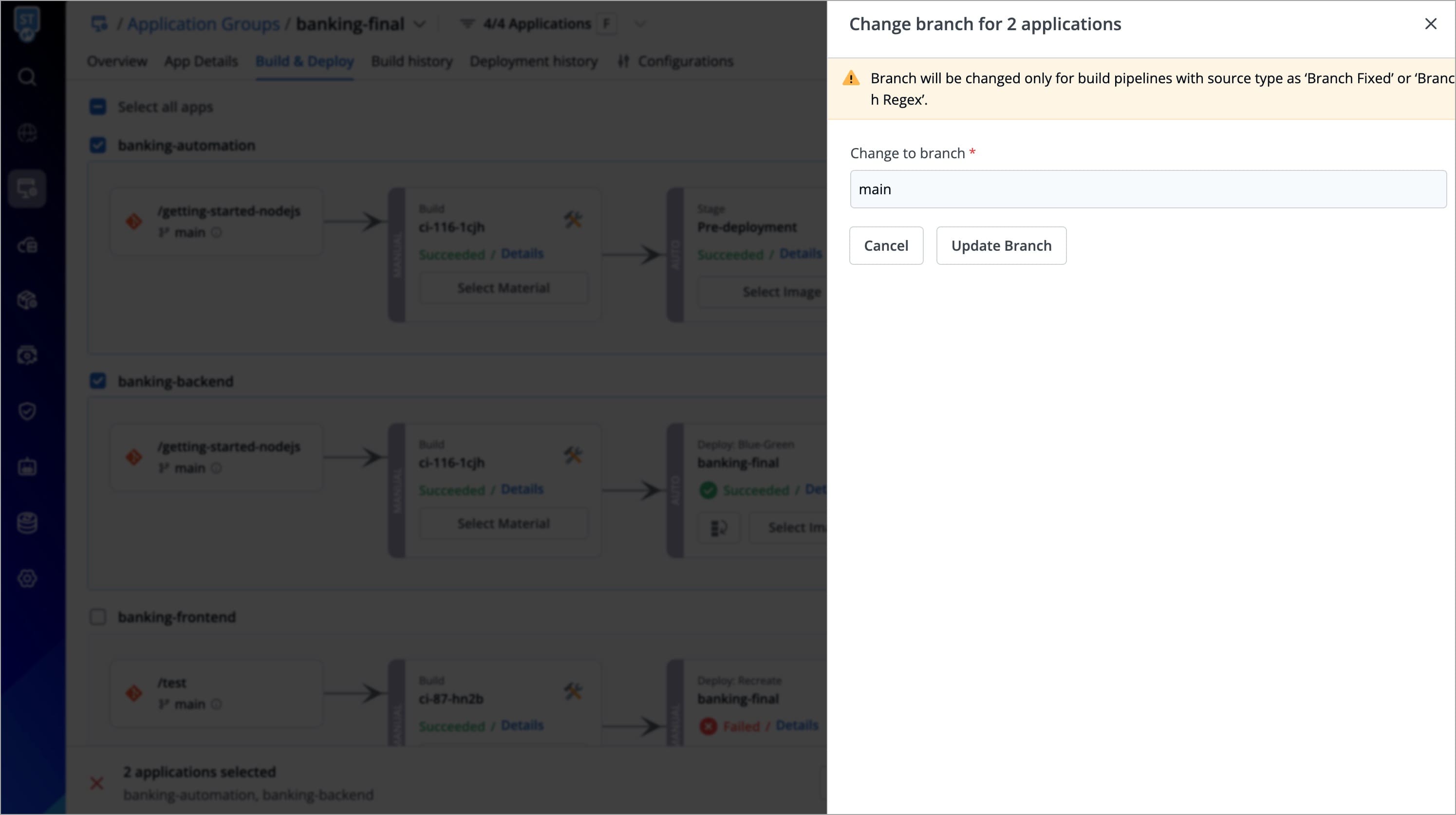
Task: Click the Change to branch input field
Action: (1147, 189)
